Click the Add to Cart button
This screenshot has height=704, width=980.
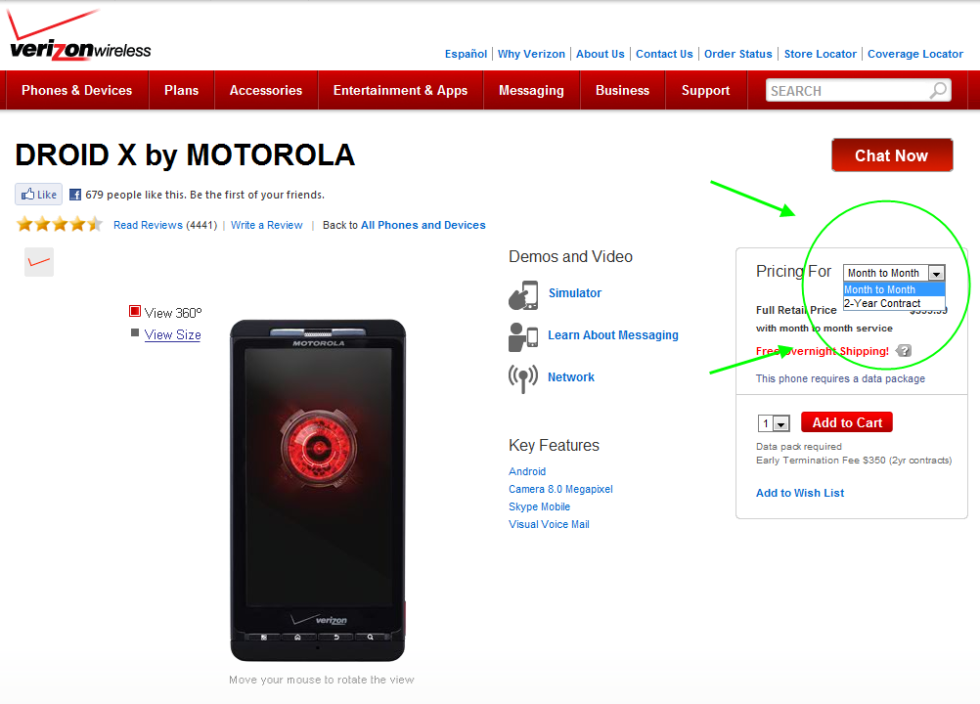click(x=847, y=423)
